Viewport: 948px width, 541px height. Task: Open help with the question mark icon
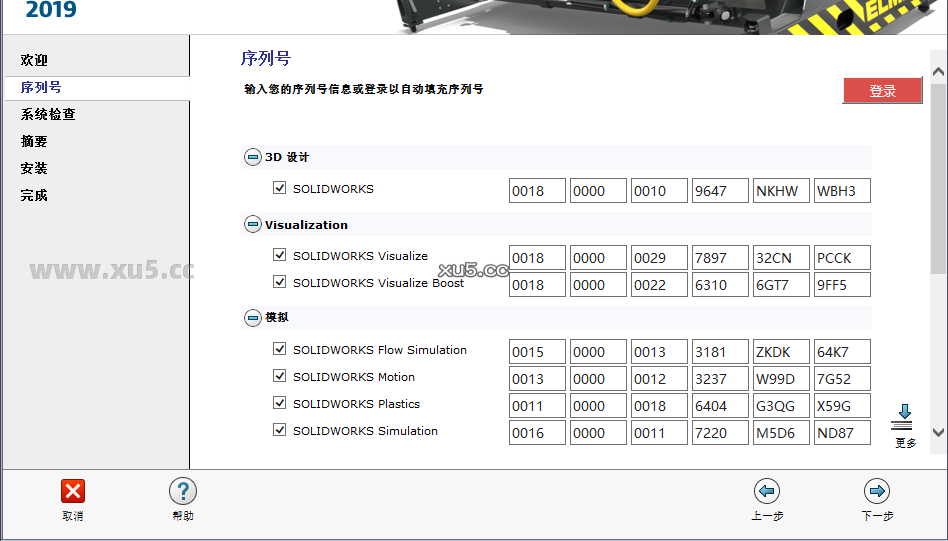point(182,491)
